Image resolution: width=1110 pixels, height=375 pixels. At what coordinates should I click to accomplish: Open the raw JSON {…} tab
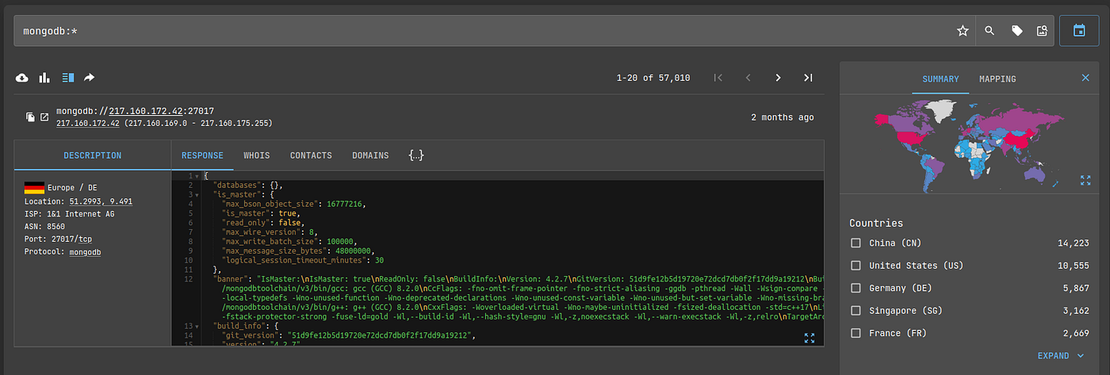coord(416,155)
